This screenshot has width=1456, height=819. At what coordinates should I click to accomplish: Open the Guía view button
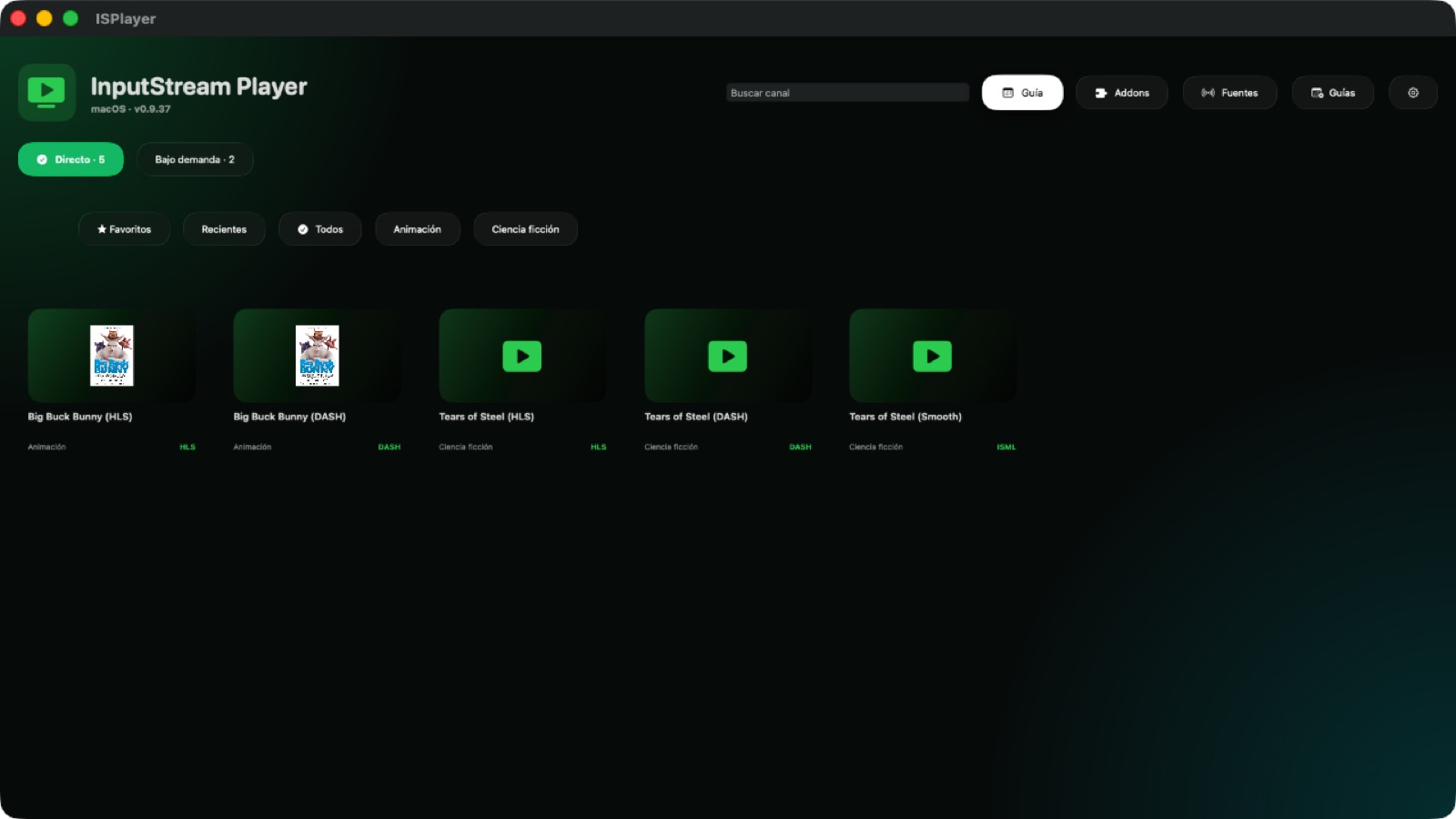coord(1023,93)
